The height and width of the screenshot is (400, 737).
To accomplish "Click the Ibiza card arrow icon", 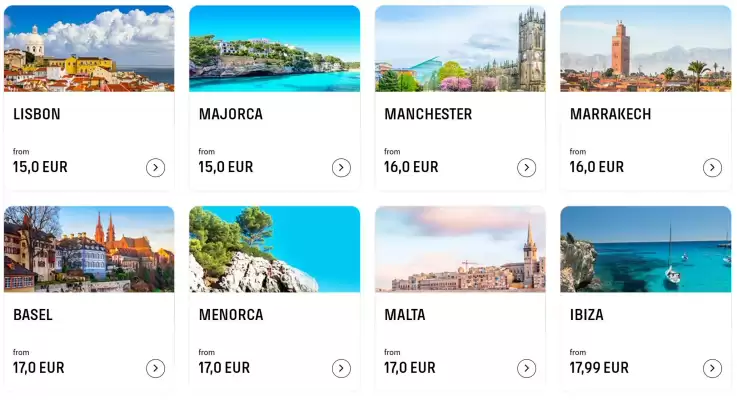I will point(712,369).
